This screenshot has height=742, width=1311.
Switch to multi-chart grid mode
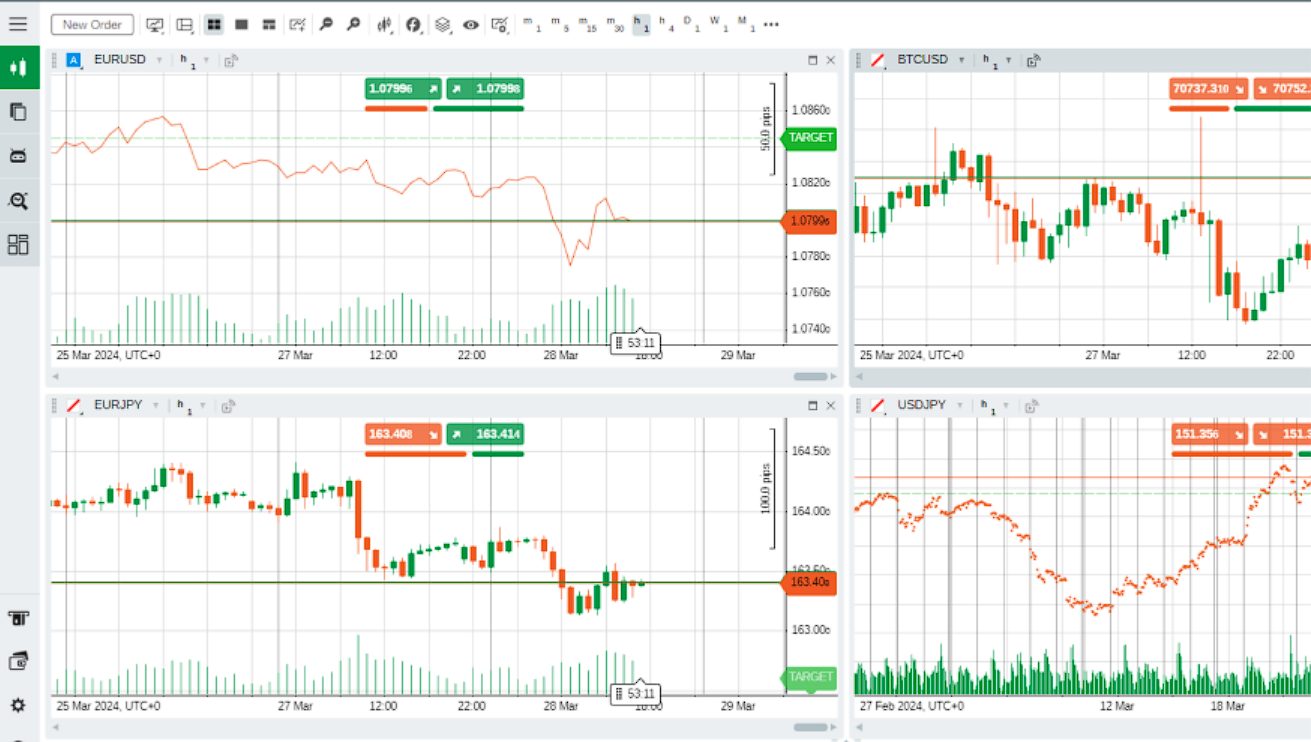click(x=214, y=25)
